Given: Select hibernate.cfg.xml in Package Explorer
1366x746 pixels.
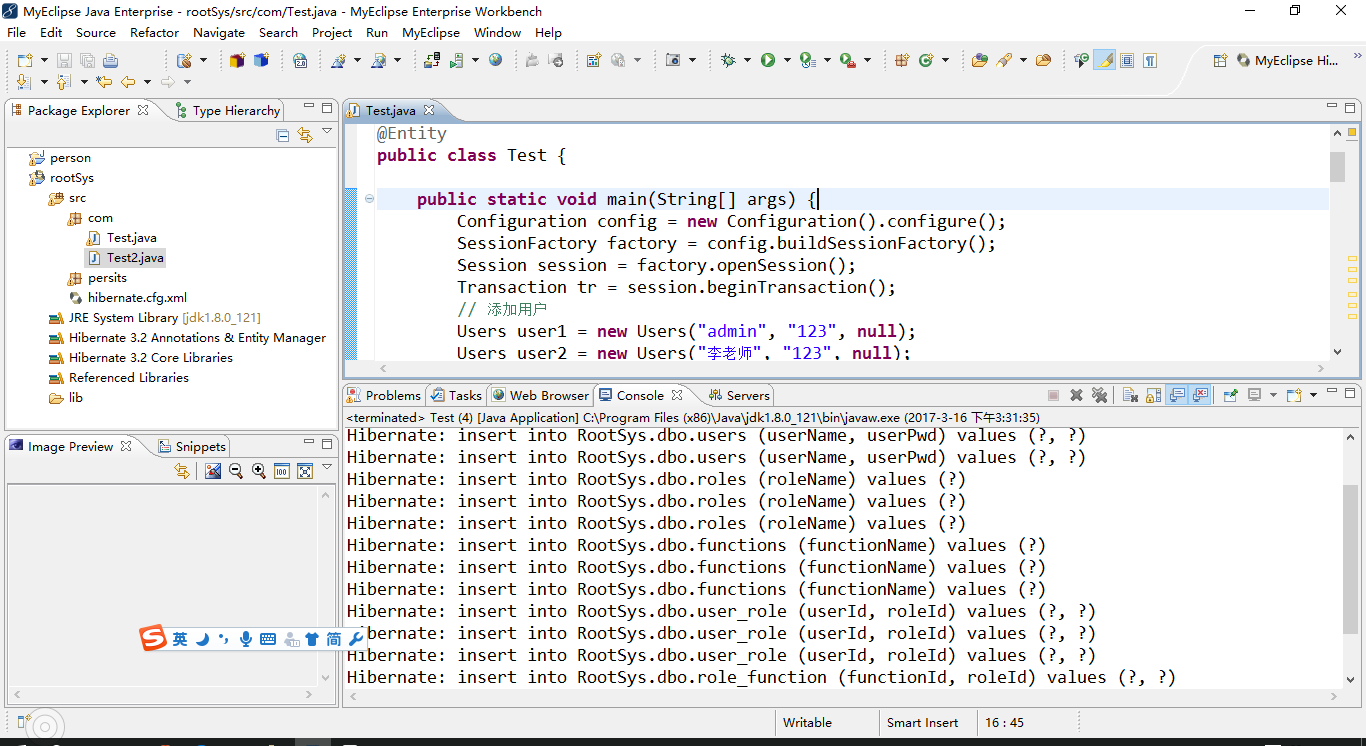Looking at the screenshot, I should [128, 298].
